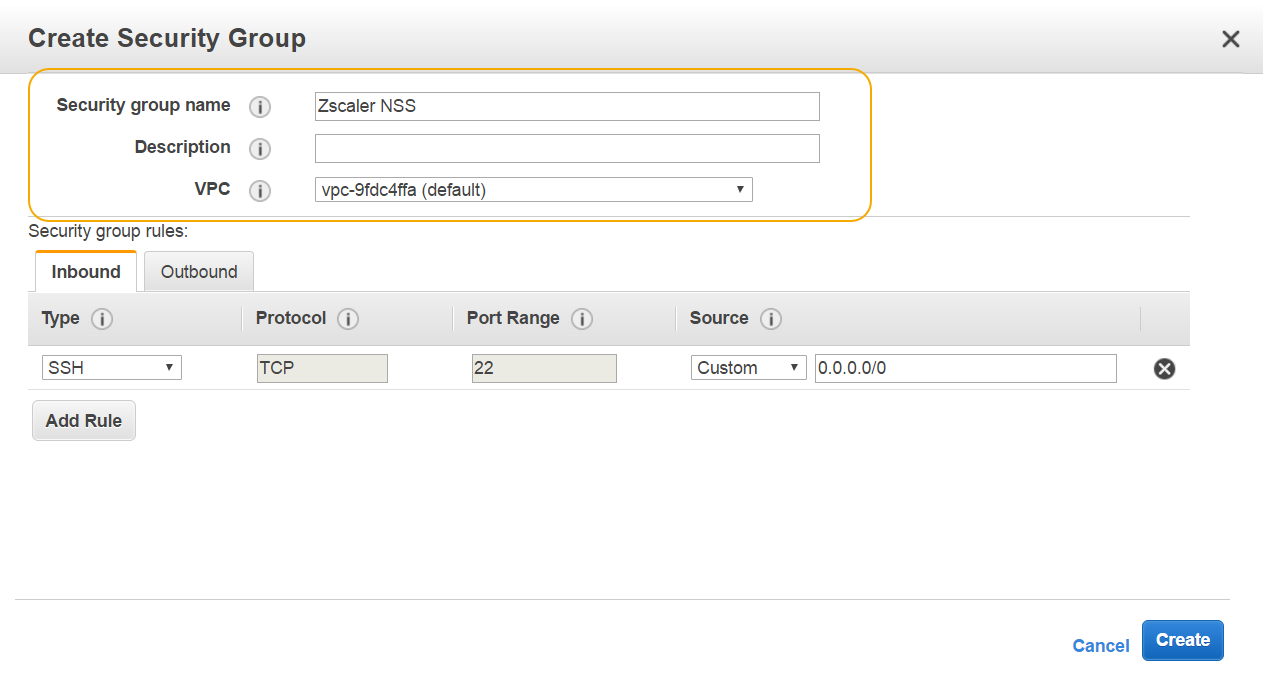Open the SSH rule type dropdown
Image resolution: width=1263 pixels, height=680 pixels.
pyautogui.click(x=111, y=368)
